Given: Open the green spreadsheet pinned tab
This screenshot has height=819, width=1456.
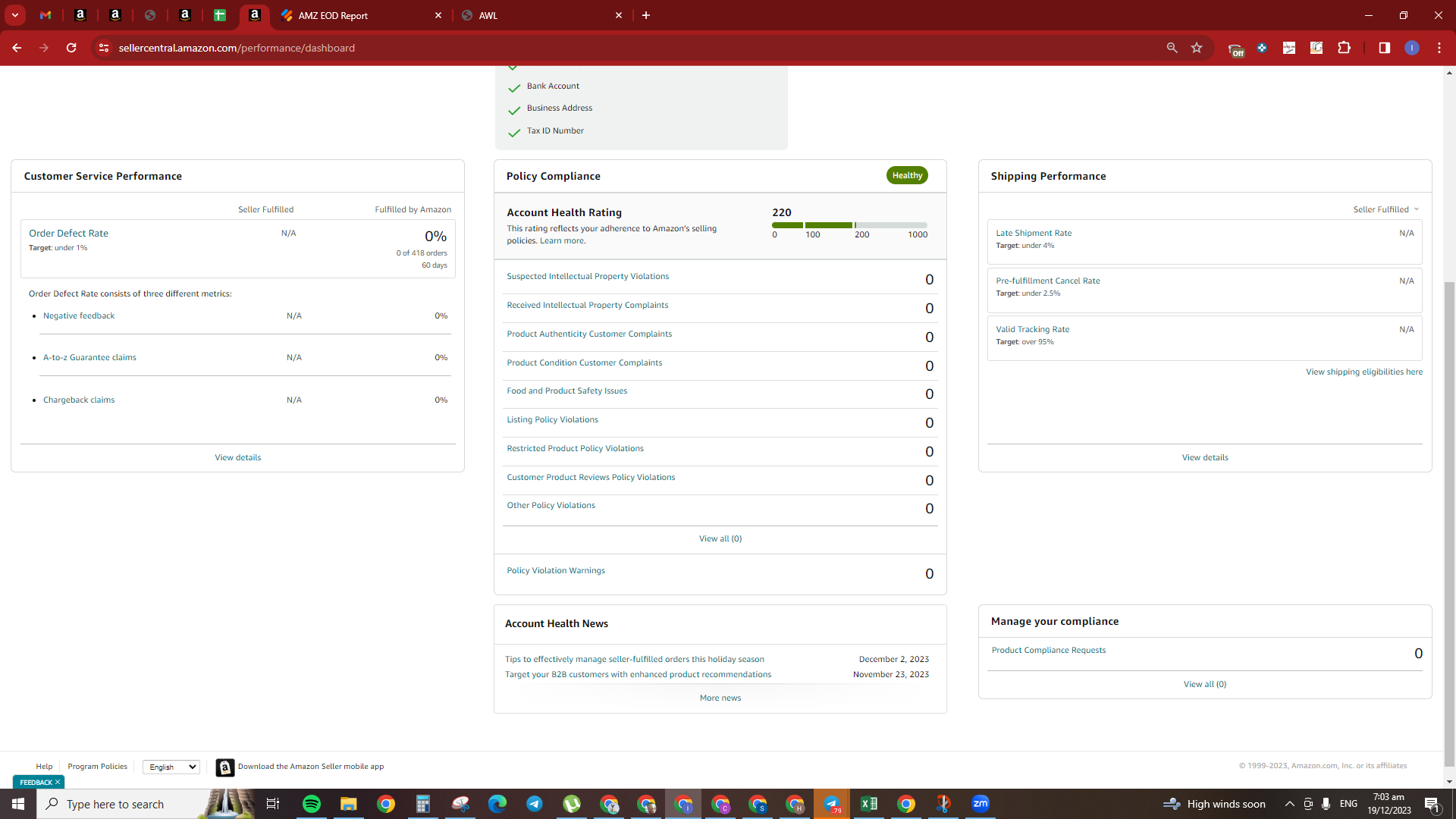Looking at the screenshot, I should coord(220,15).
